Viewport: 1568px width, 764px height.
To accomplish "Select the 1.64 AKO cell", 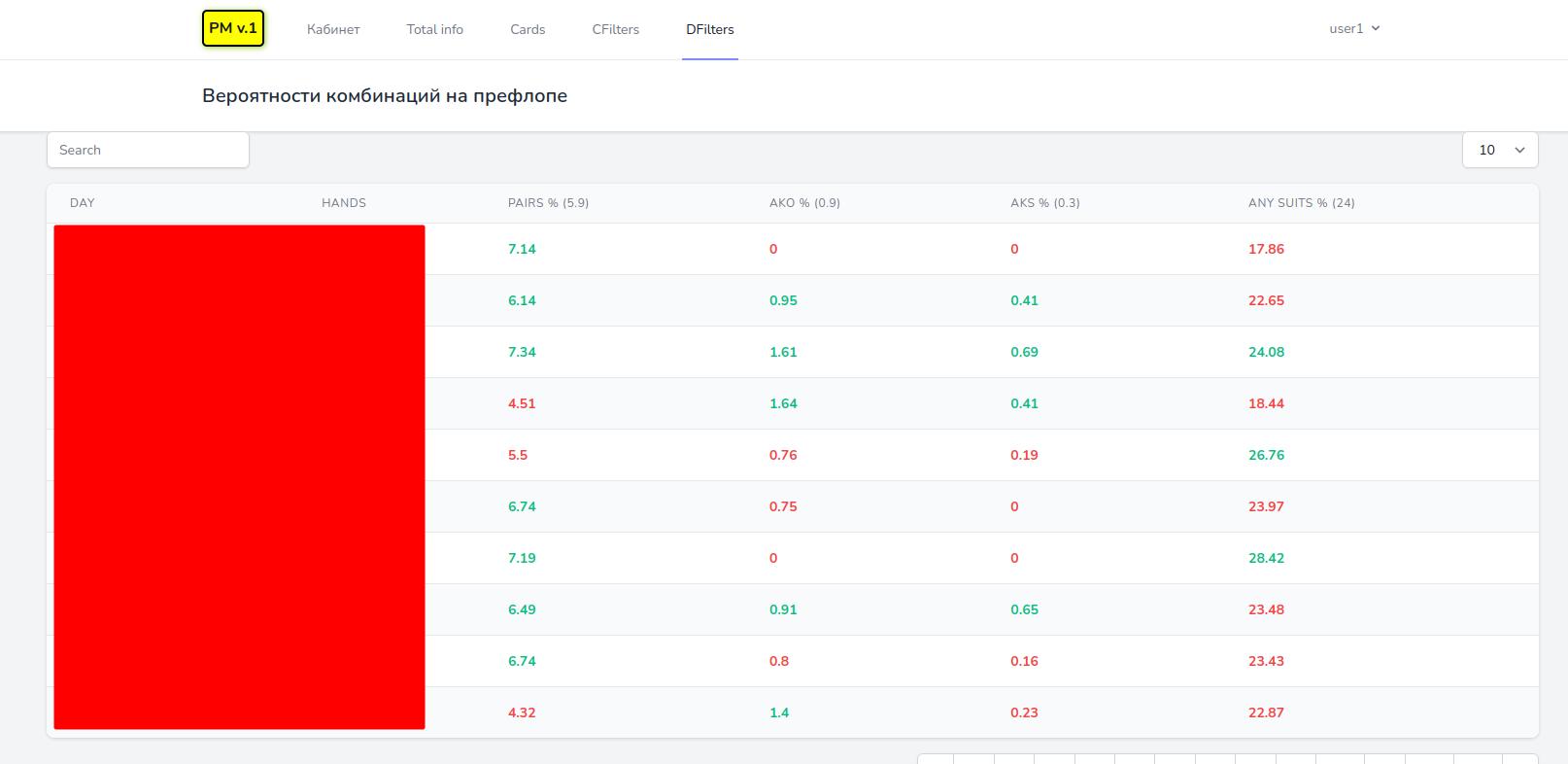I will point(783,403).
